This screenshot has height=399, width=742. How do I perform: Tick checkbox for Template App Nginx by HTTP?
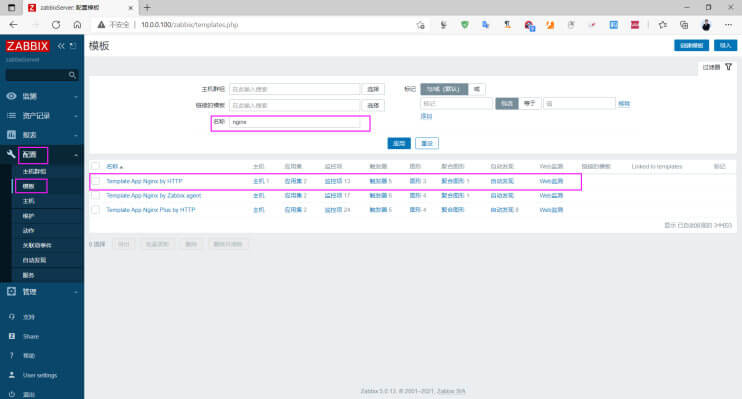coord(96,181)
